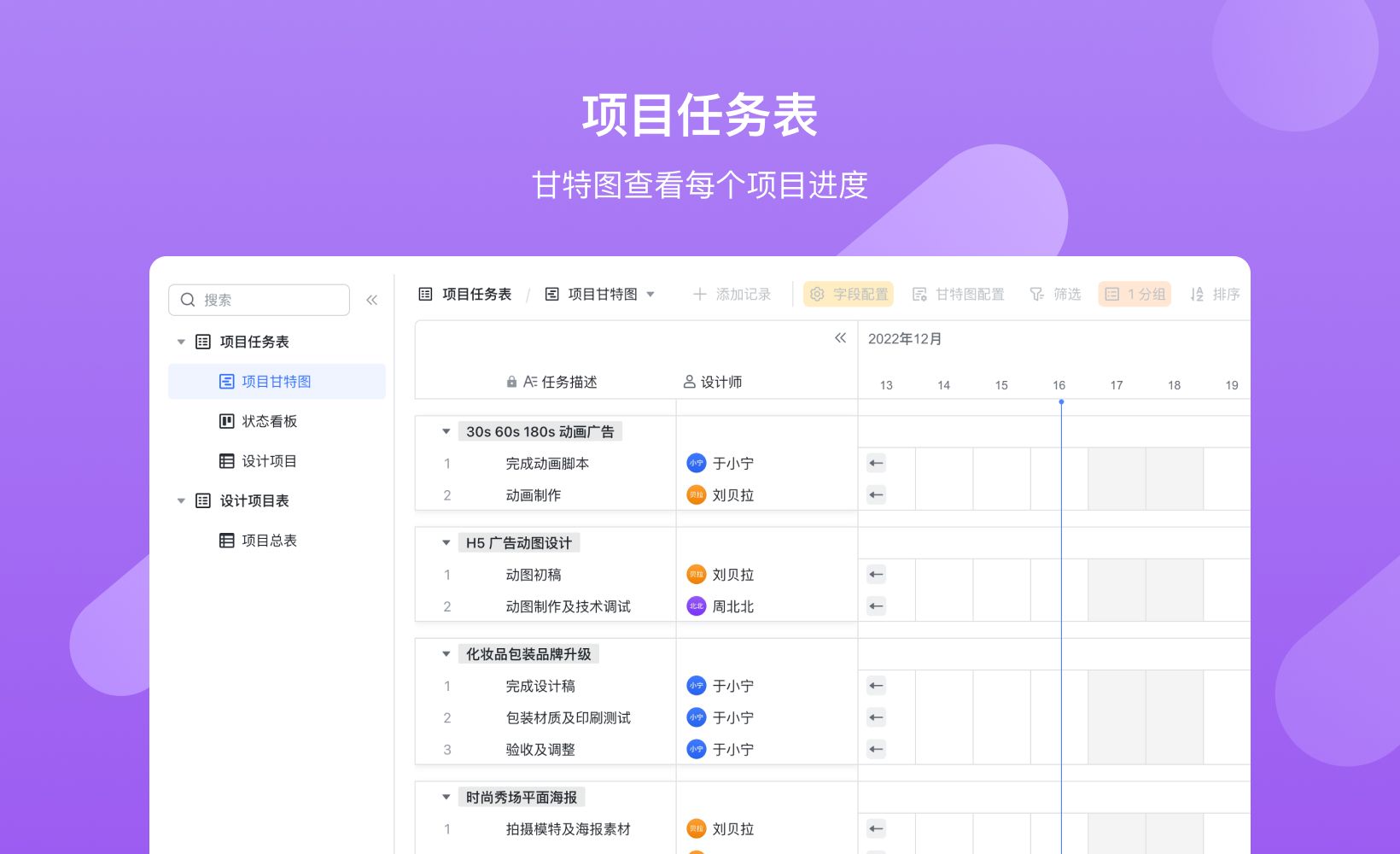
Task: Click the 设计项目表 table icon in sidebar
Action: [x=203, y=500]
